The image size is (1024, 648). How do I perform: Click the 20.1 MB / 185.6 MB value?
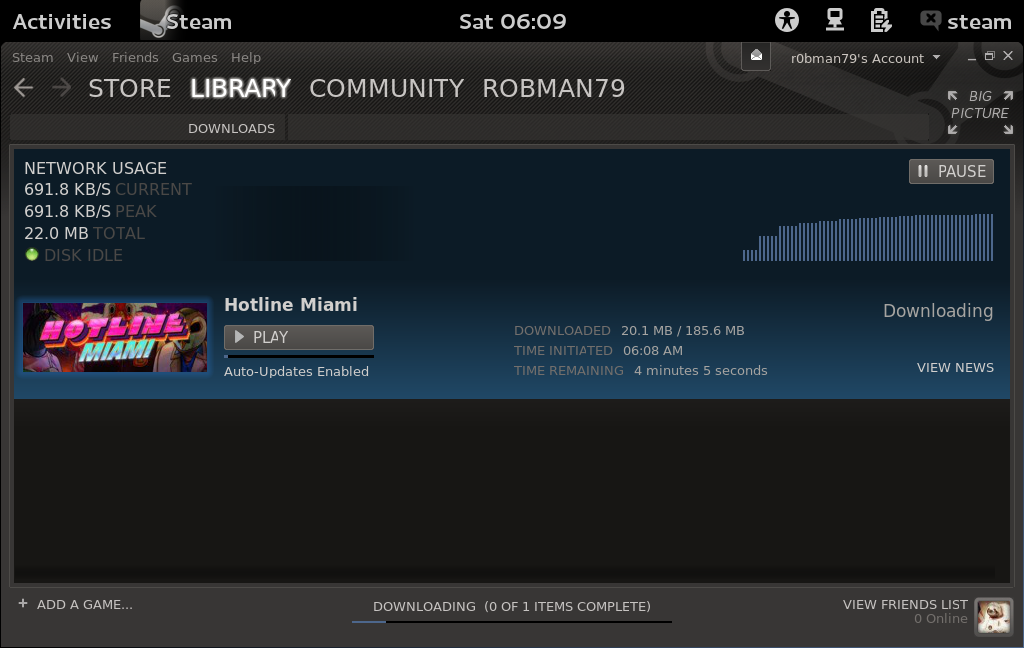click(682, 331)
